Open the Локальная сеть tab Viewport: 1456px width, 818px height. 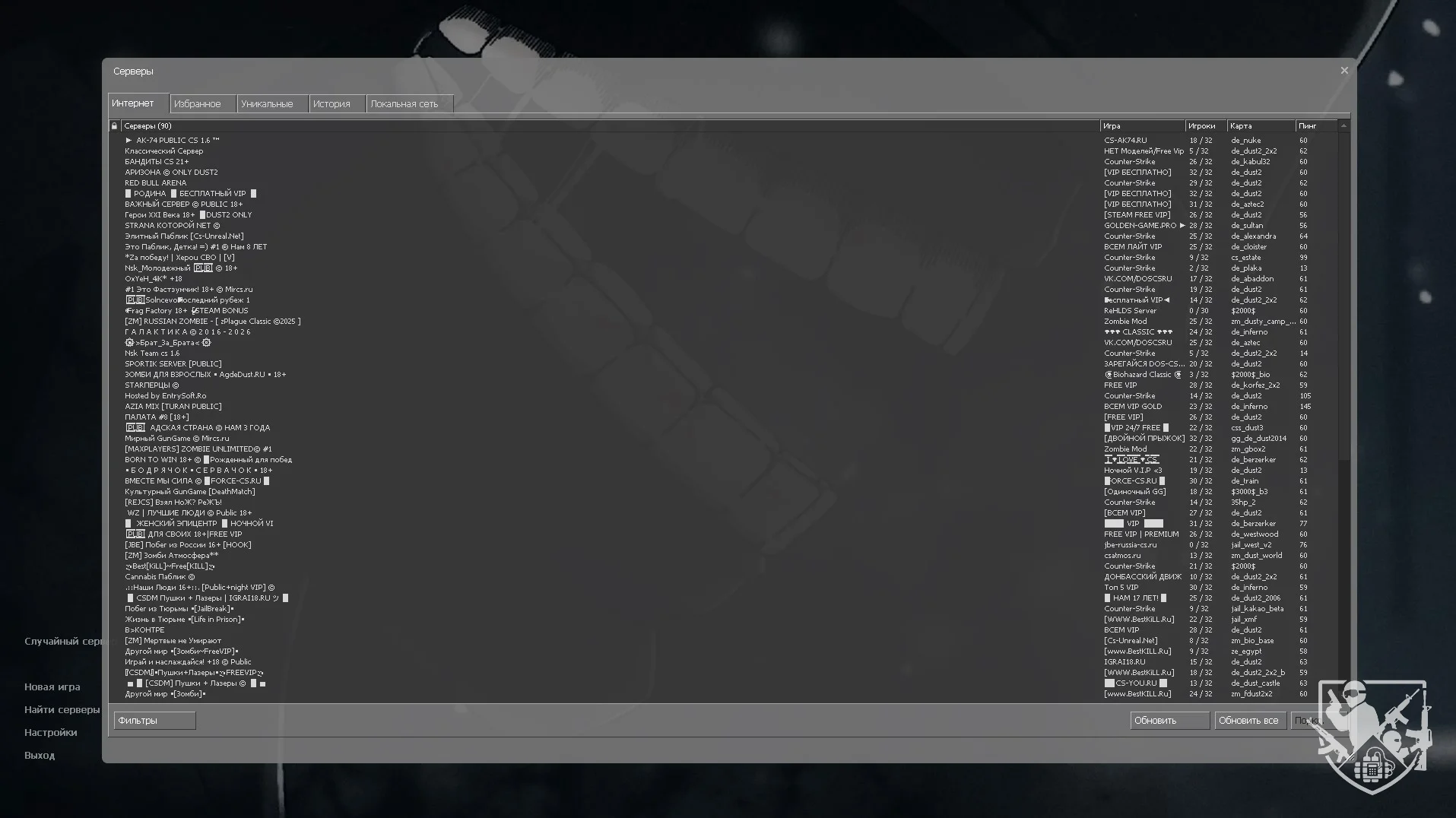pos(404,104)
